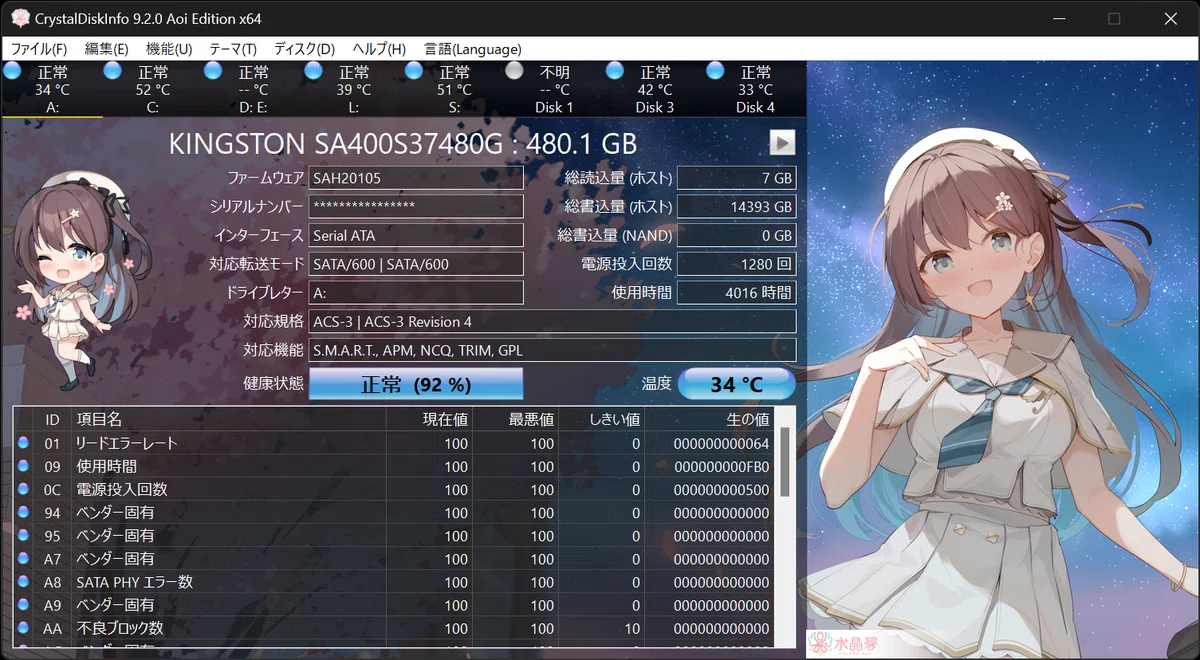Select the 09 使用時間 attribute row
Screen dimensions: 1200x660
click(x=394, y=467)
